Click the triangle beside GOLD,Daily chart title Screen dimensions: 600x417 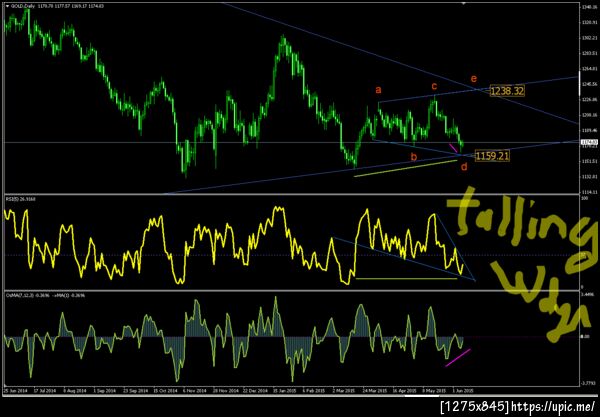coord(7,6)
